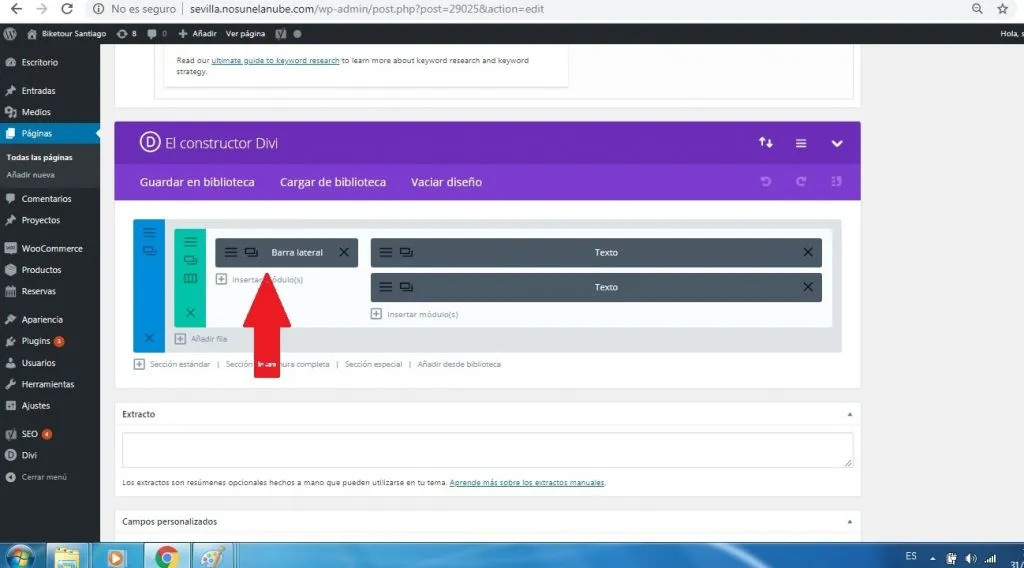Click Vaciar diseño button
The image size is (1024, 568).
pyautogui.click(x=446, y=182)
